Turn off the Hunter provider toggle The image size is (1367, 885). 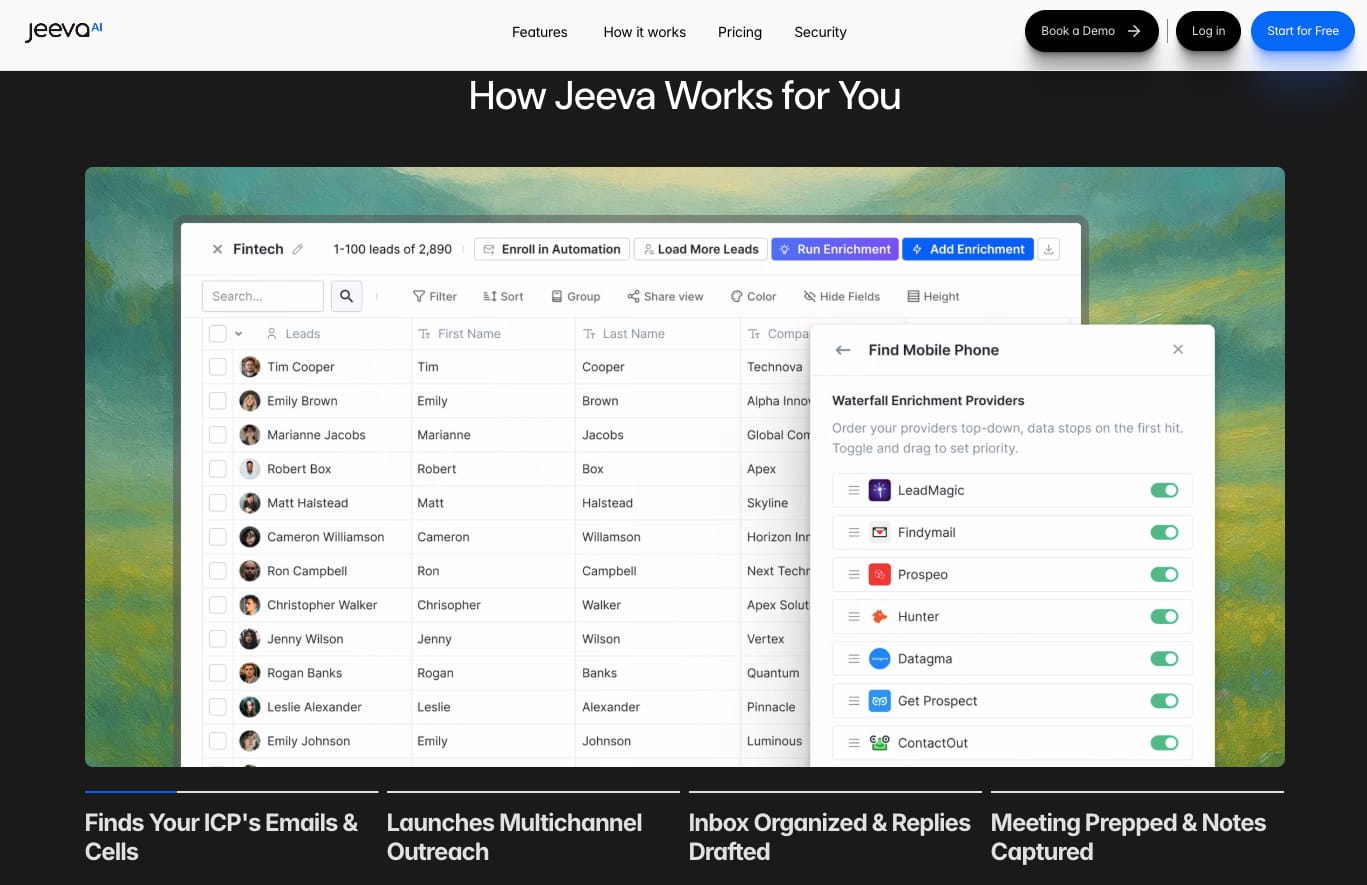(x=1164, y=616)
